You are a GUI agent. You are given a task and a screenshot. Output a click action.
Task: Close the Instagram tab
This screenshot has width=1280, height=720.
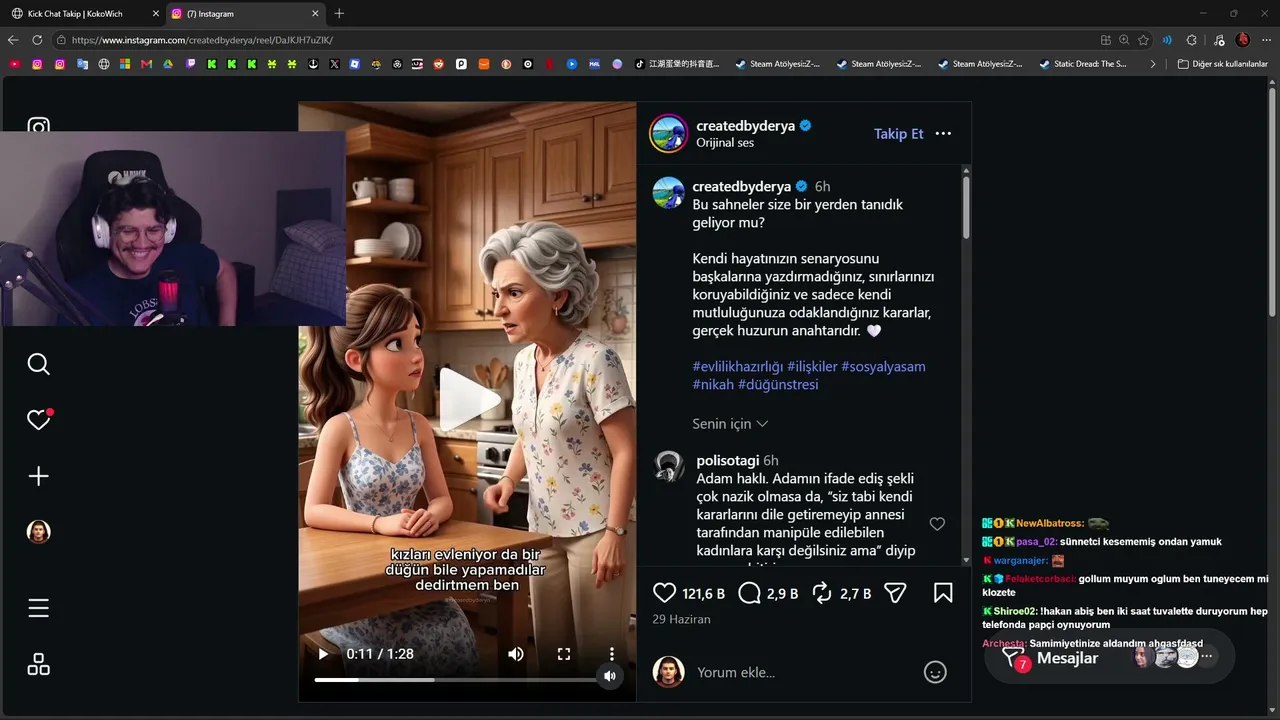coord(316,14)
